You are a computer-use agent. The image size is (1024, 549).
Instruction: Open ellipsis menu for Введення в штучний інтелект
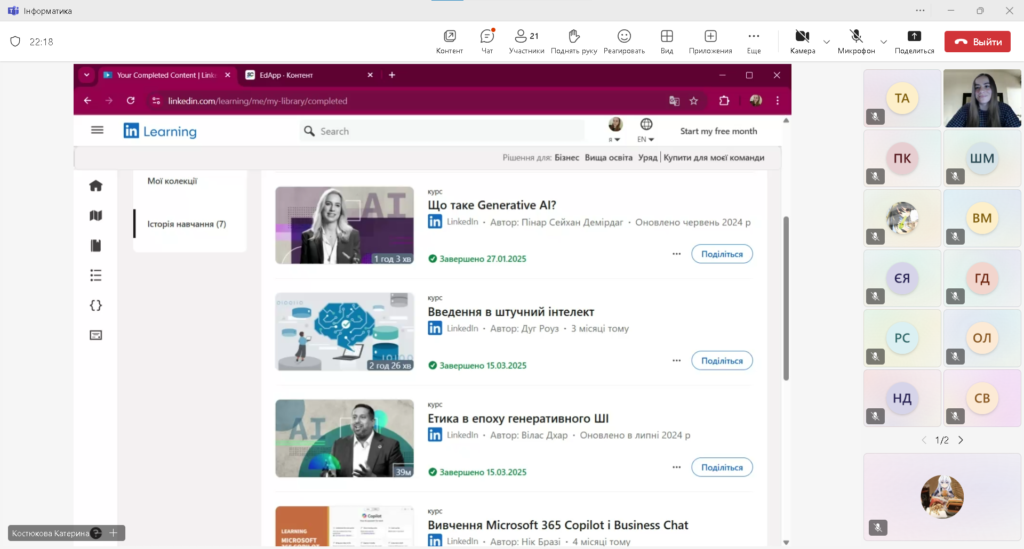(677, 360)
